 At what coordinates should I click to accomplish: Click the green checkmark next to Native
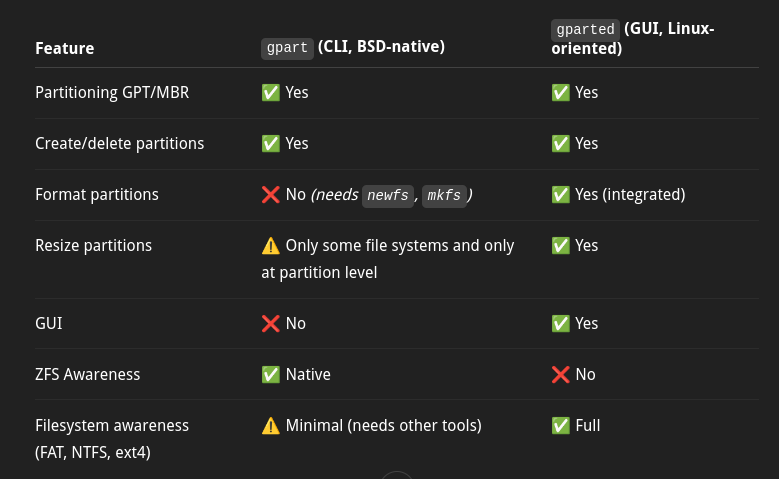coord(271,375)
